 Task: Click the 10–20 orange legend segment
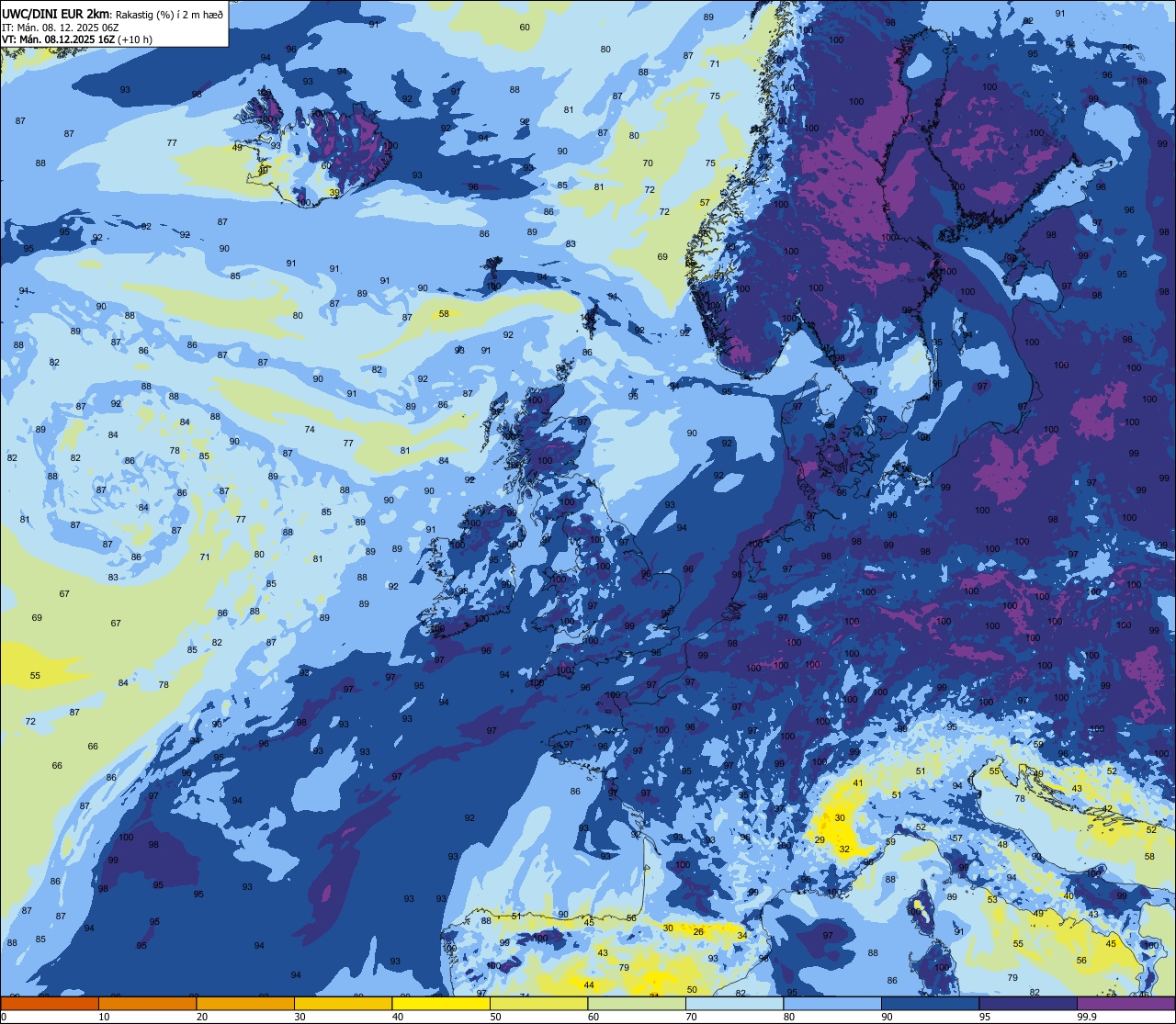click(147, 1003)
